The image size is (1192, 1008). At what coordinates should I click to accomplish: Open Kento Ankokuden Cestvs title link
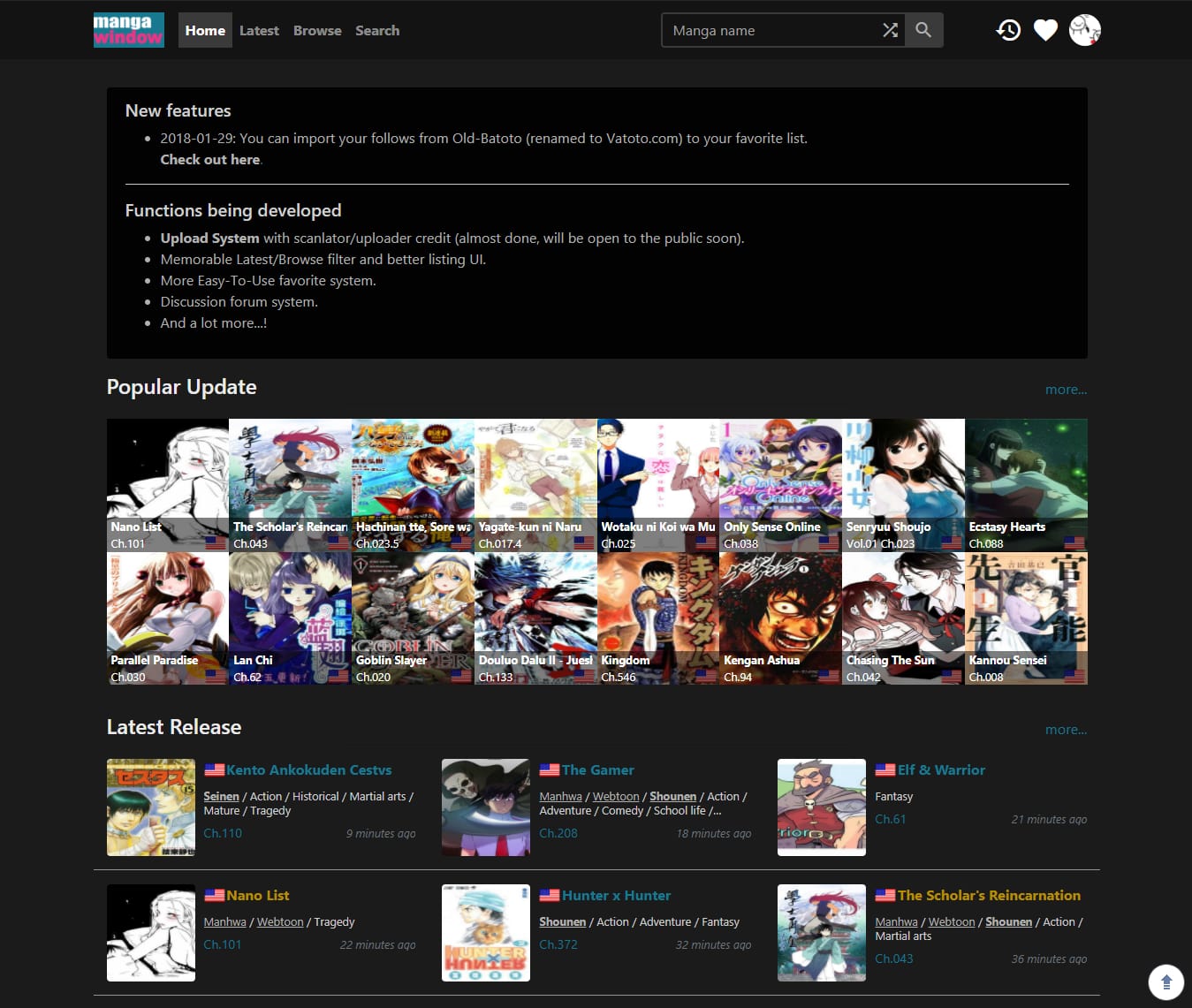point(308,770)
